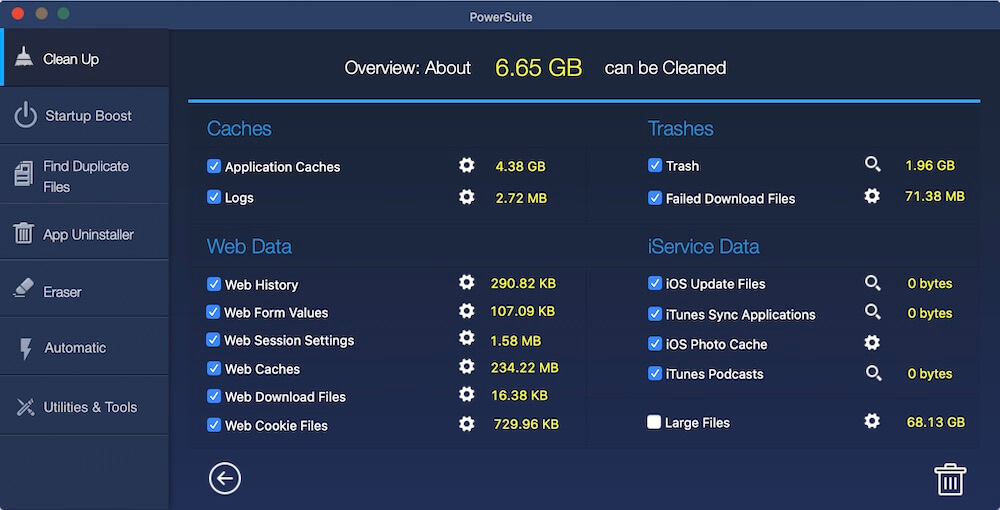Click the Eraser sidebar icon
Screen dimensions: 1000x510
(x=24, y=288)
